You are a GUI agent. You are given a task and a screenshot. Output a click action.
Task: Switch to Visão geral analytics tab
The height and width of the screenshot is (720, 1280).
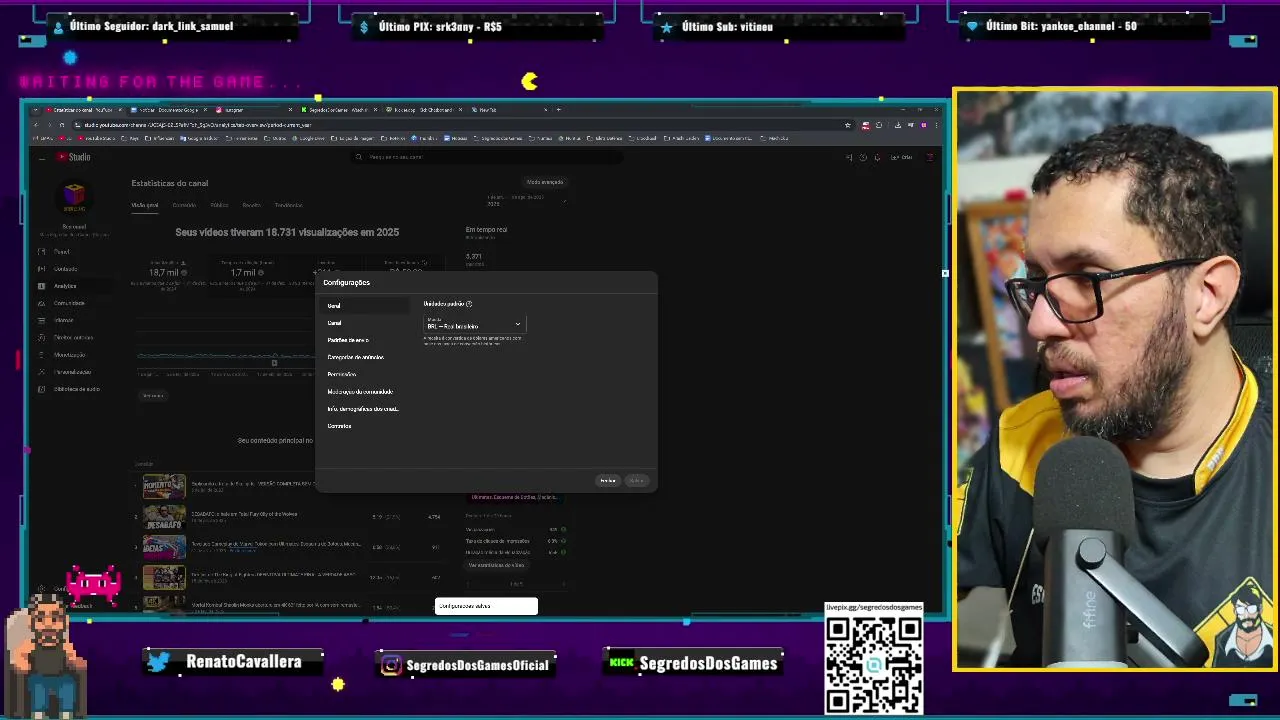tap(145, 205)
